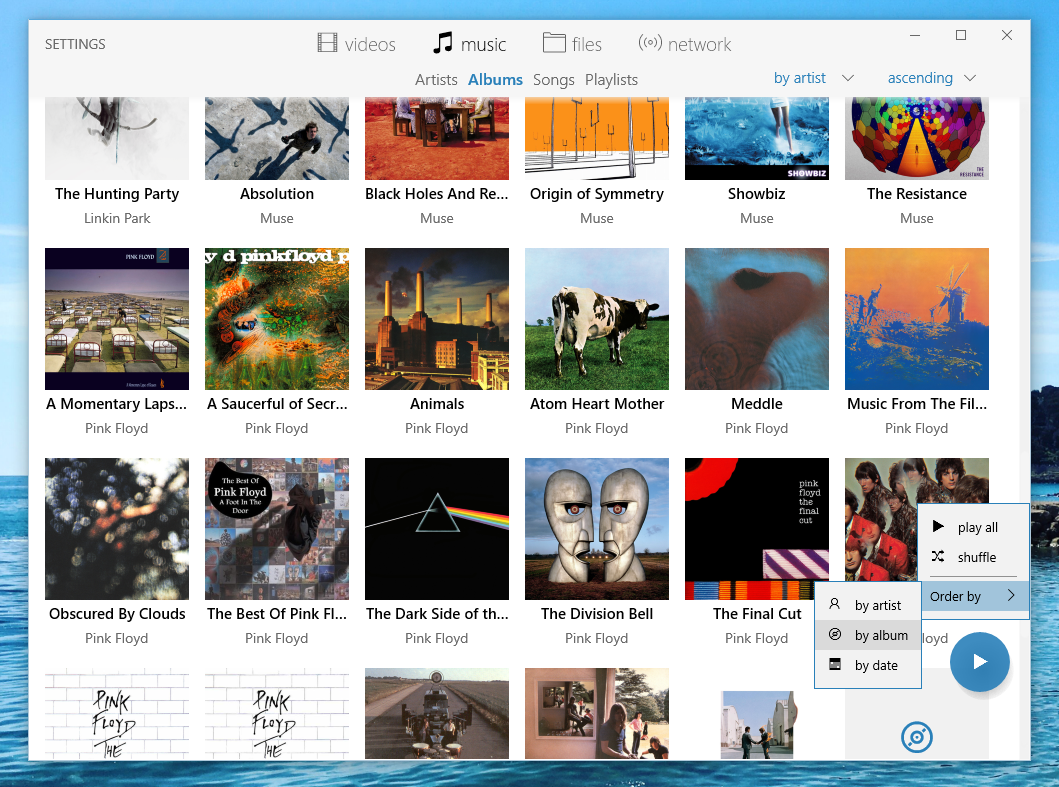The image size is (1059, 787).
Task: Click the music note icon
Action: click(442, 43)
